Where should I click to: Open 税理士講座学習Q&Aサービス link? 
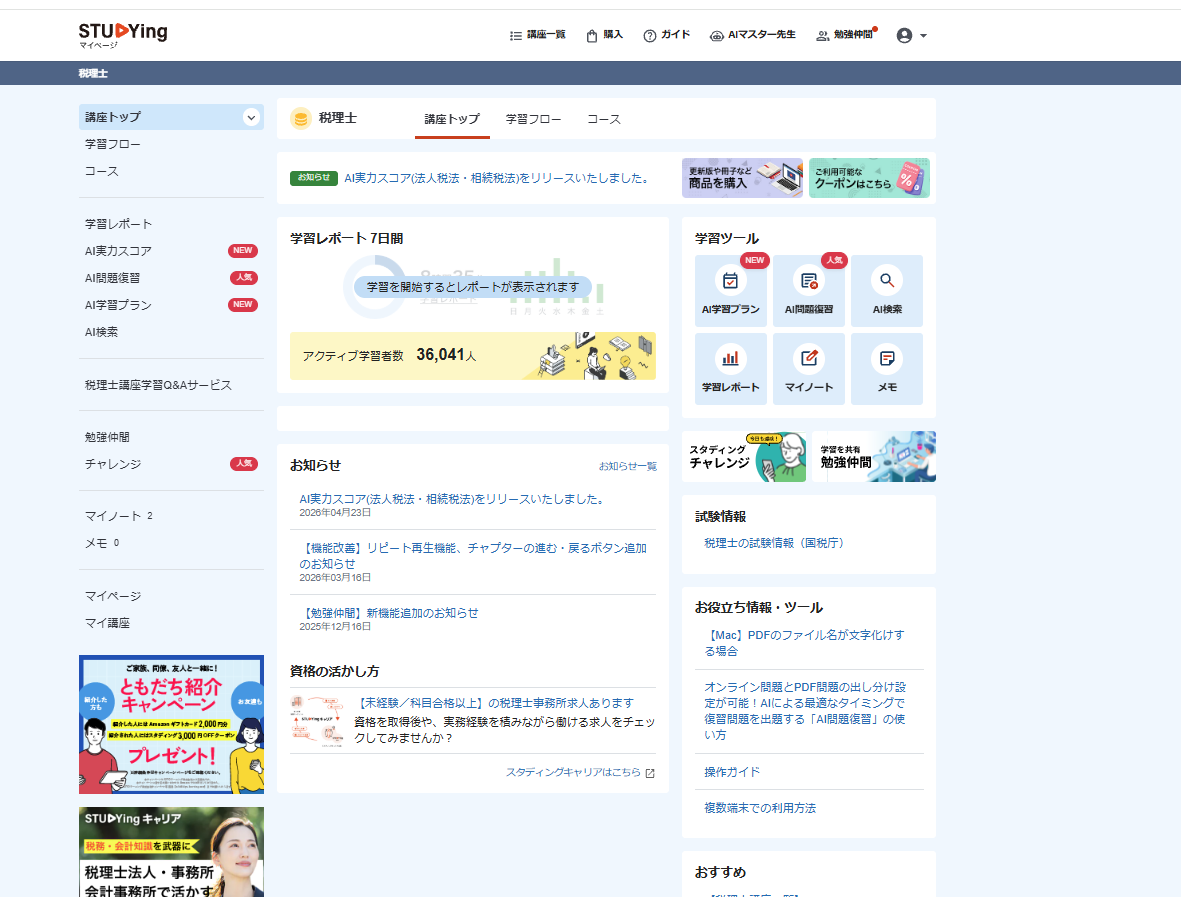(x=158, y=385)
